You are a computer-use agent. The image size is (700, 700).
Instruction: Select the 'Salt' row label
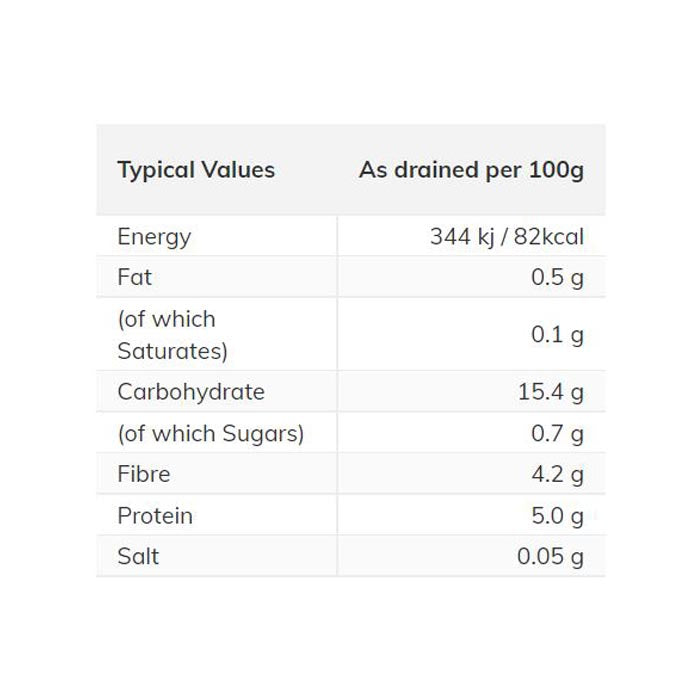(138, 557)
